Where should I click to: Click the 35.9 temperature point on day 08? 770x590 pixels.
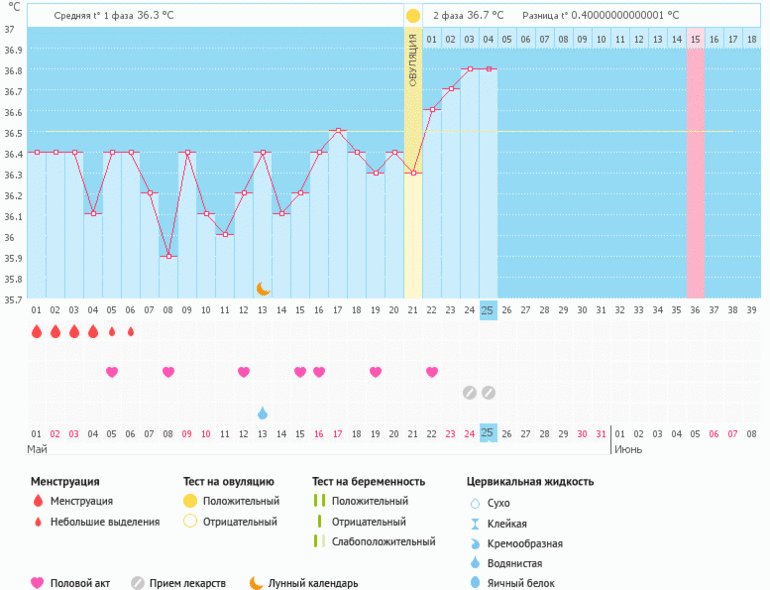168,257
